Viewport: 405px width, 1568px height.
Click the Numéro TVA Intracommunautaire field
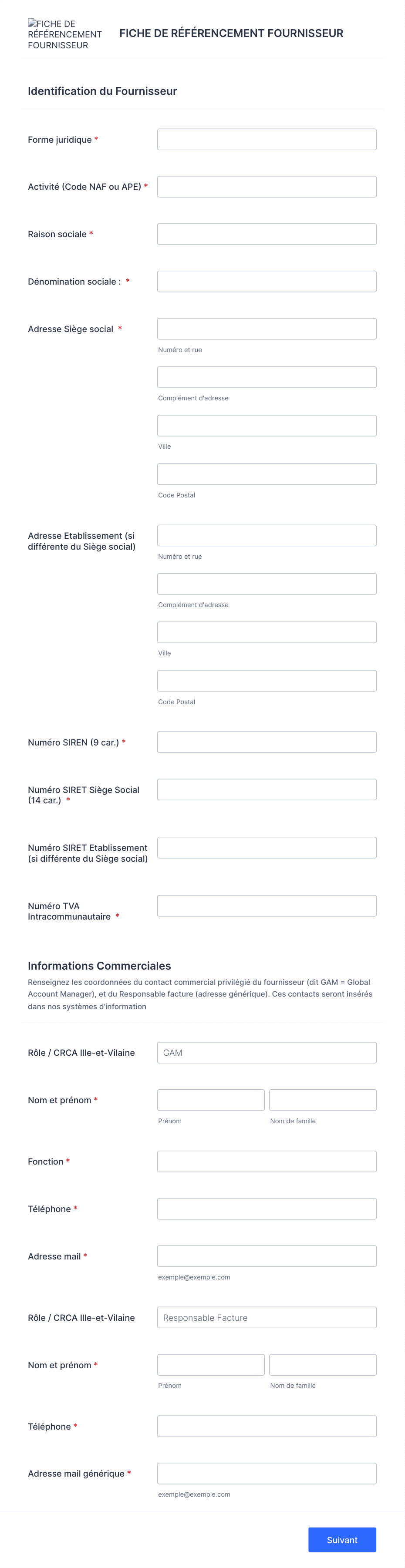click(266, 905)
